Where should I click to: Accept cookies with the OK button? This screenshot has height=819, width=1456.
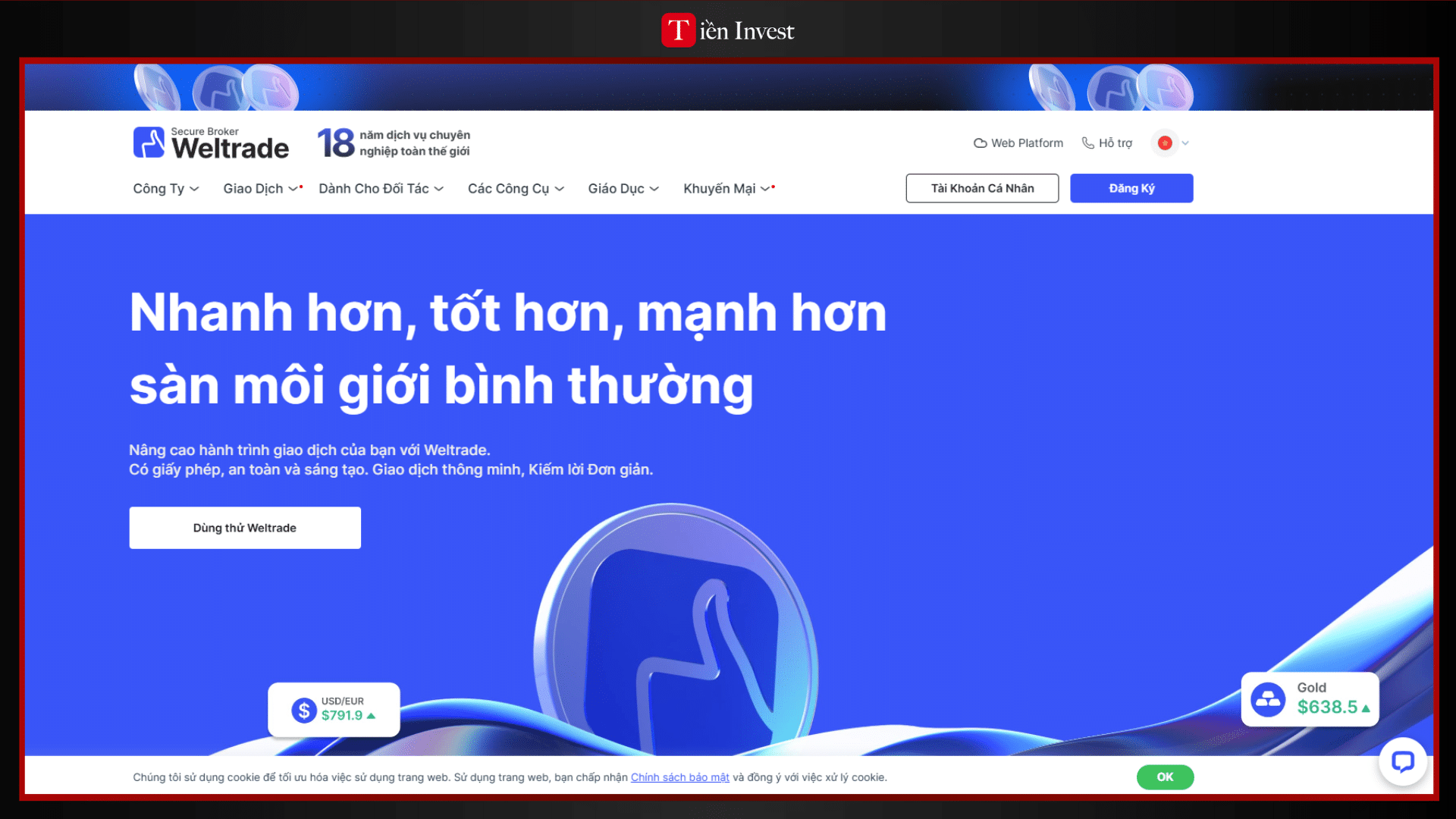pos(1165,777)
